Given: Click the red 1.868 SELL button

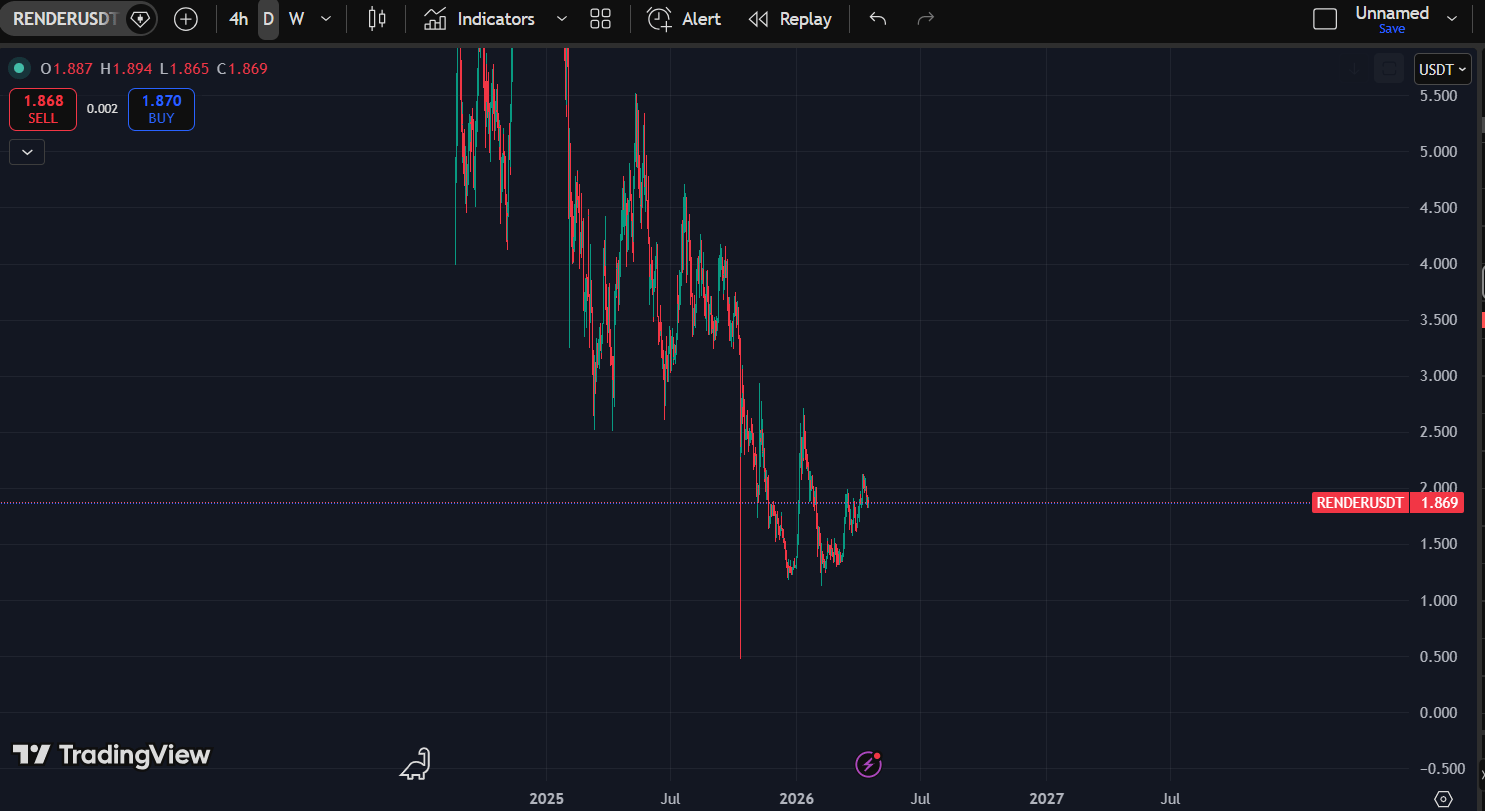Looking at the screenshot, I should 43,109.
